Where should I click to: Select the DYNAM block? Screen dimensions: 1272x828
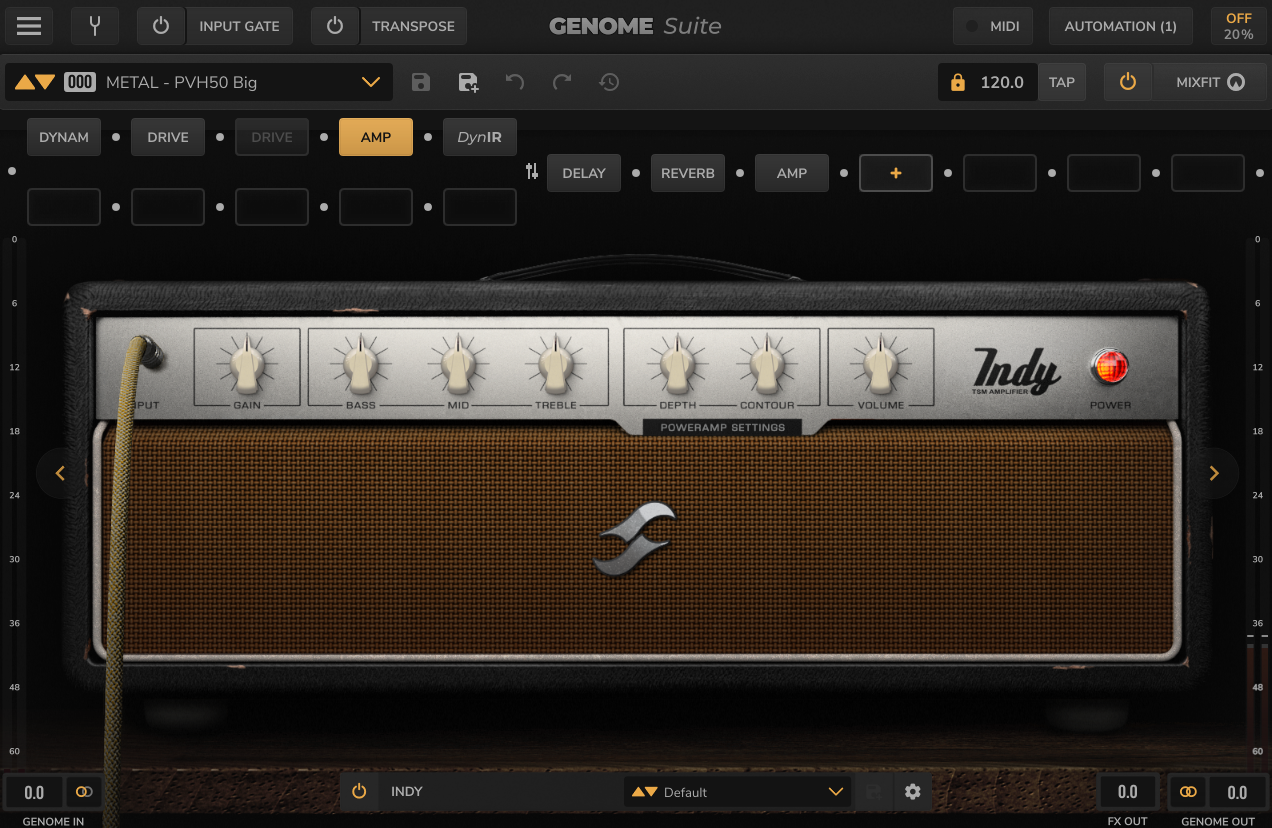[64, 137]
